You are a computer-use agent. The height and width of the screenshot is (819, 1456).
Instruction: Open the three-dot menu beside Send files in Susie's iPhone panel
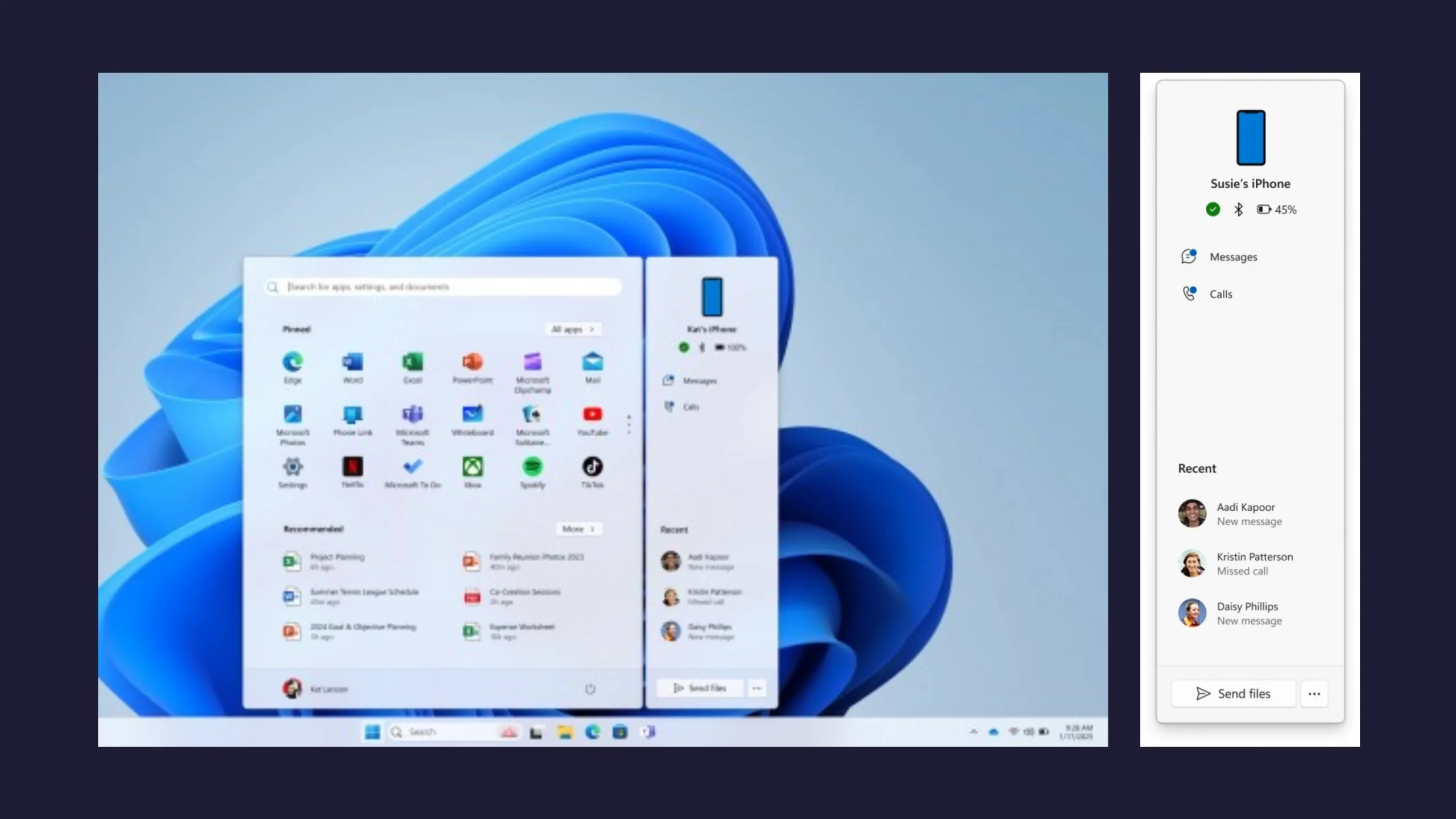[x=1314, y=694]
